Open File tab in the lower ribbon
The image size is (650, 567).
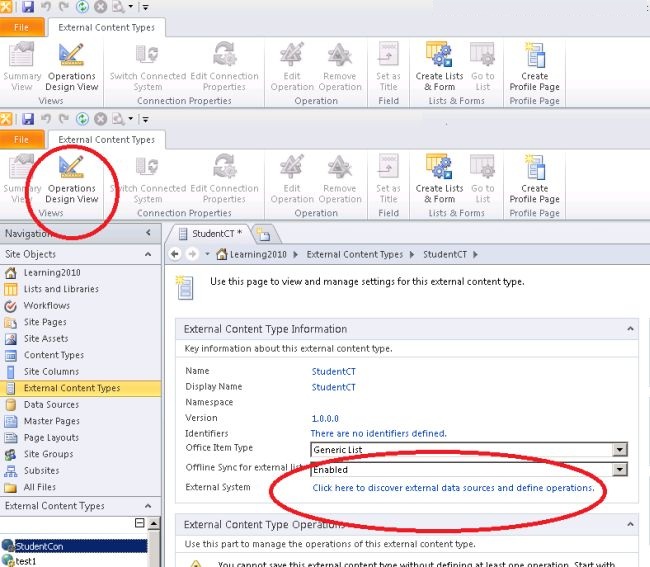point(22,140)
